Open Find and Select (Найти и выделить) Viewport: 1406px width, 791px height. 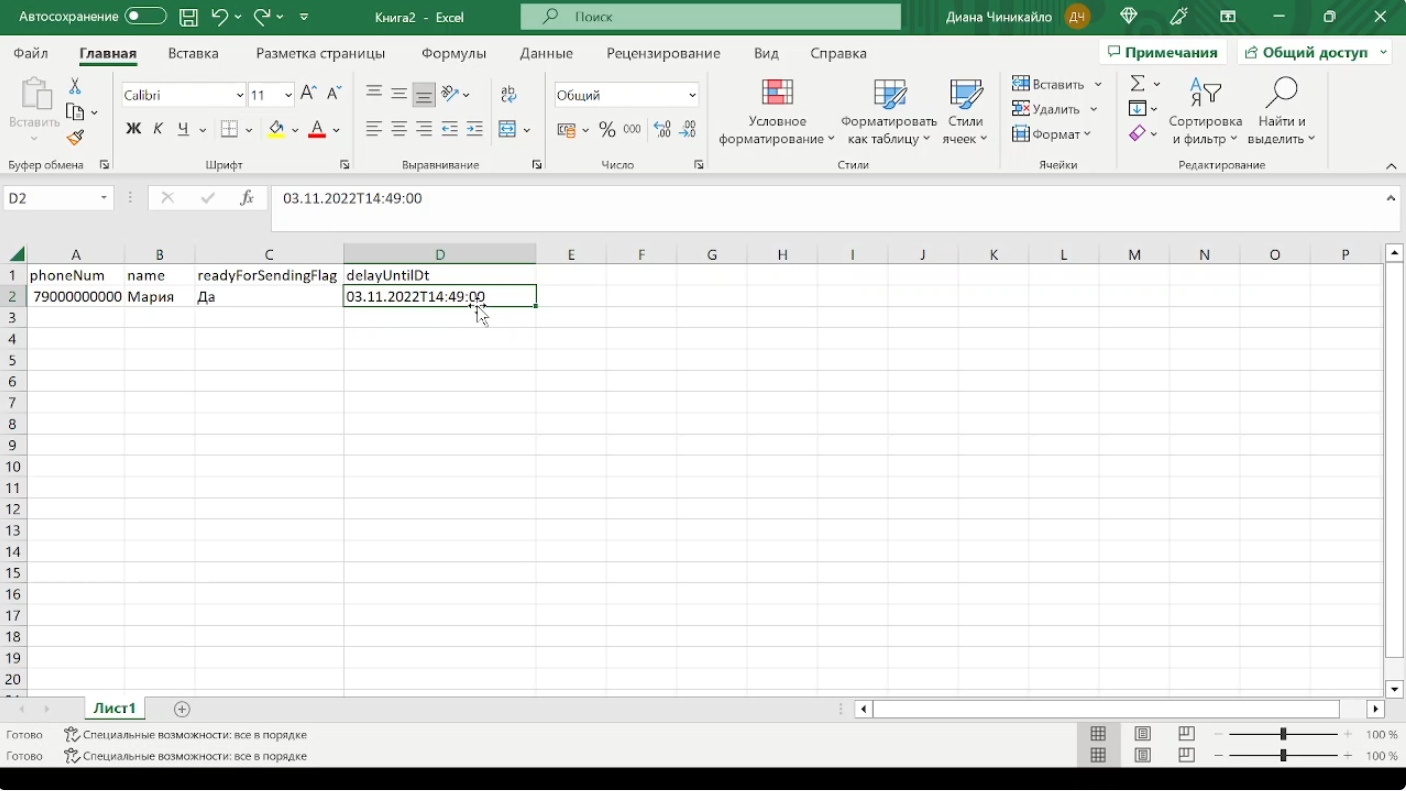pos(1281,112)
